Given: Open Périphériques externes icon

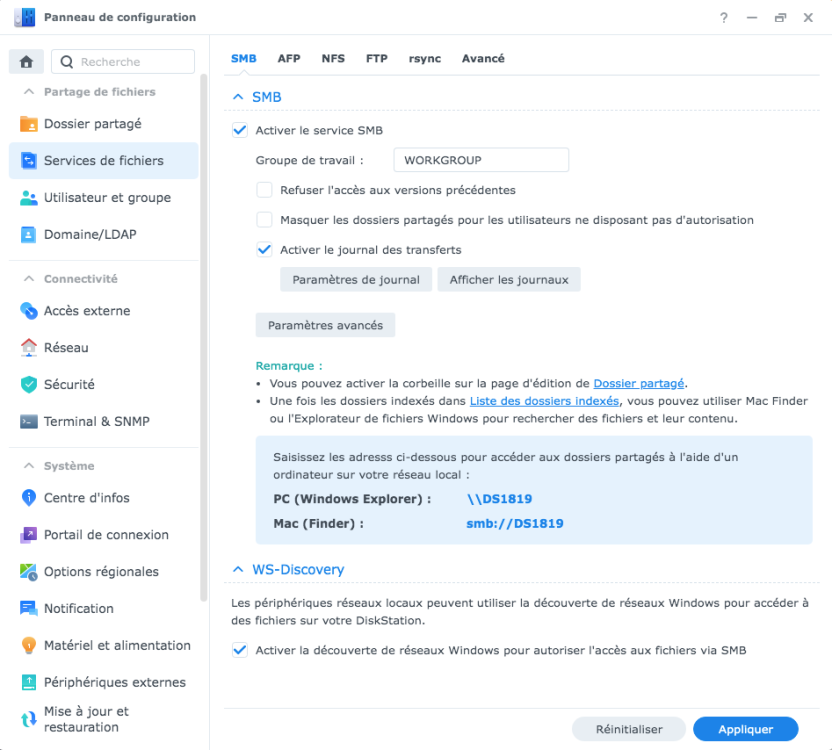Looking at the screenshot, I should [29, 682].
